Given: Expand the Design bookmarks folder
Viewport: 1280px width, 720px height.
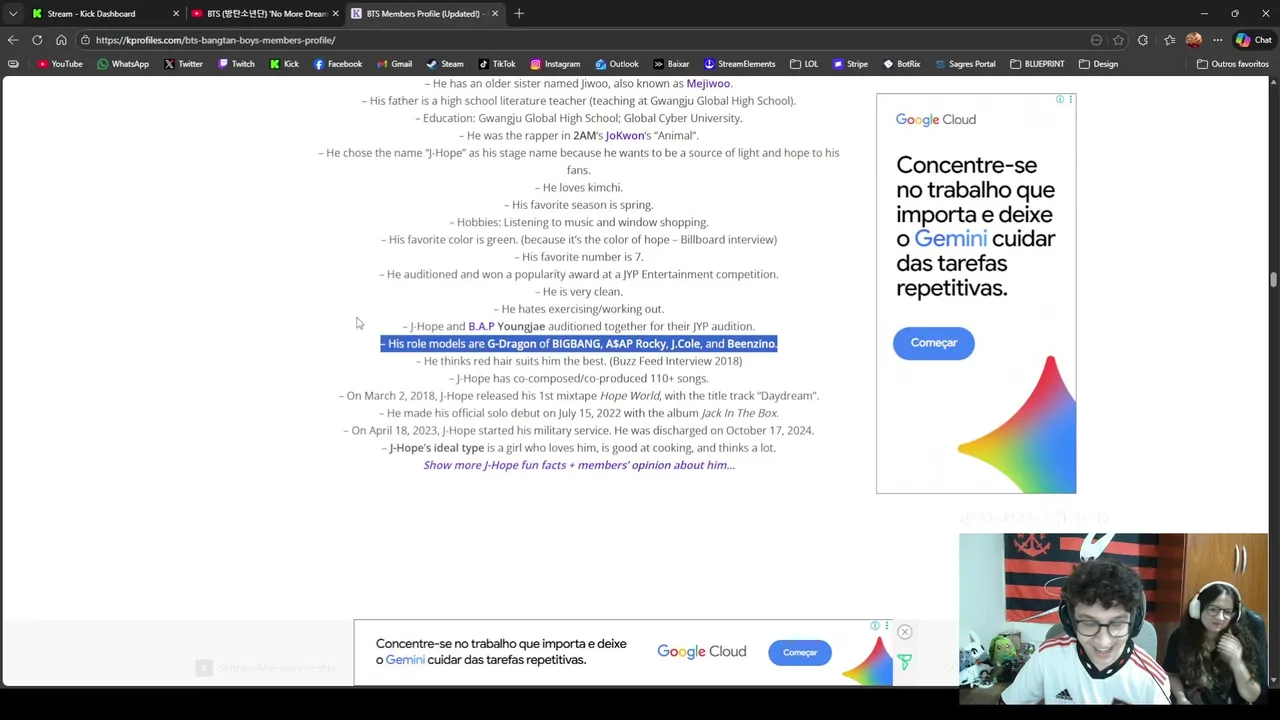Looking at the screenshot, I should tap(1098, 64).
